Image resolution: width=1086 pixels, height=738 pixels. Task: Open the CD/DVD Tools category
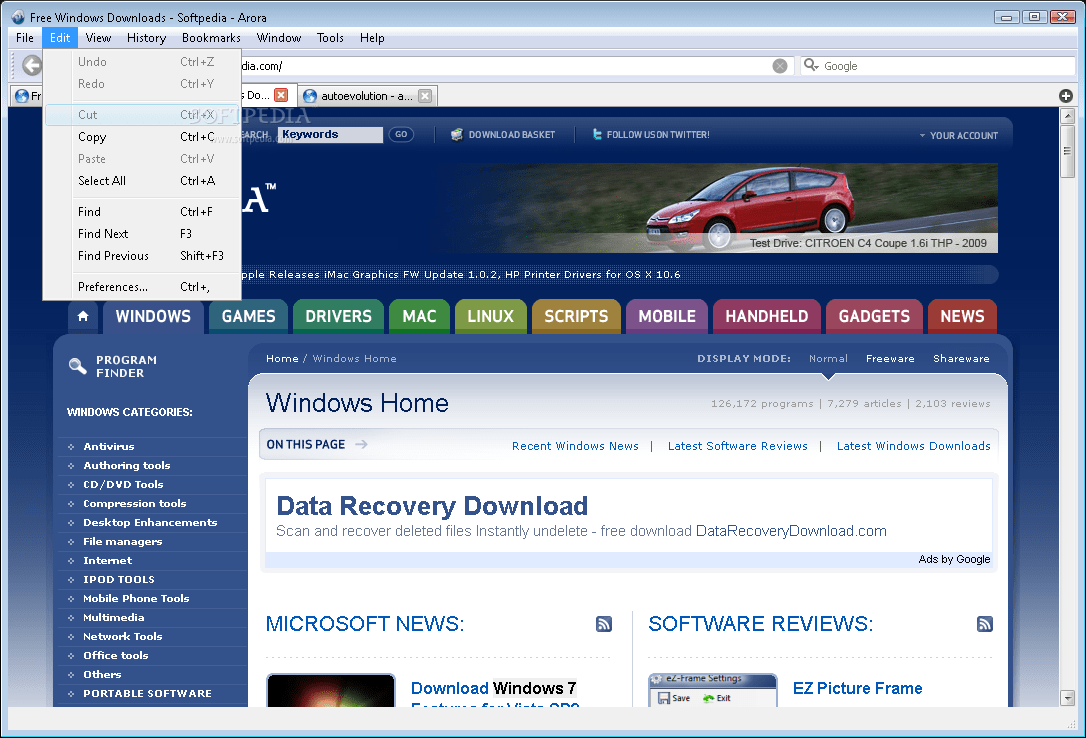click(x=123, y=485)
